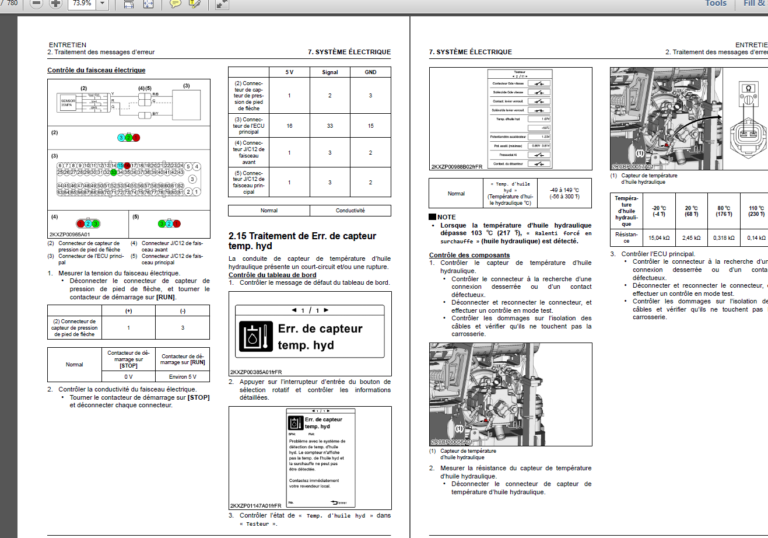This screenshot has width=768, height=538.
Task: Open the zoom percentage dropdown arrow
Action: click(x=102, y=3)
